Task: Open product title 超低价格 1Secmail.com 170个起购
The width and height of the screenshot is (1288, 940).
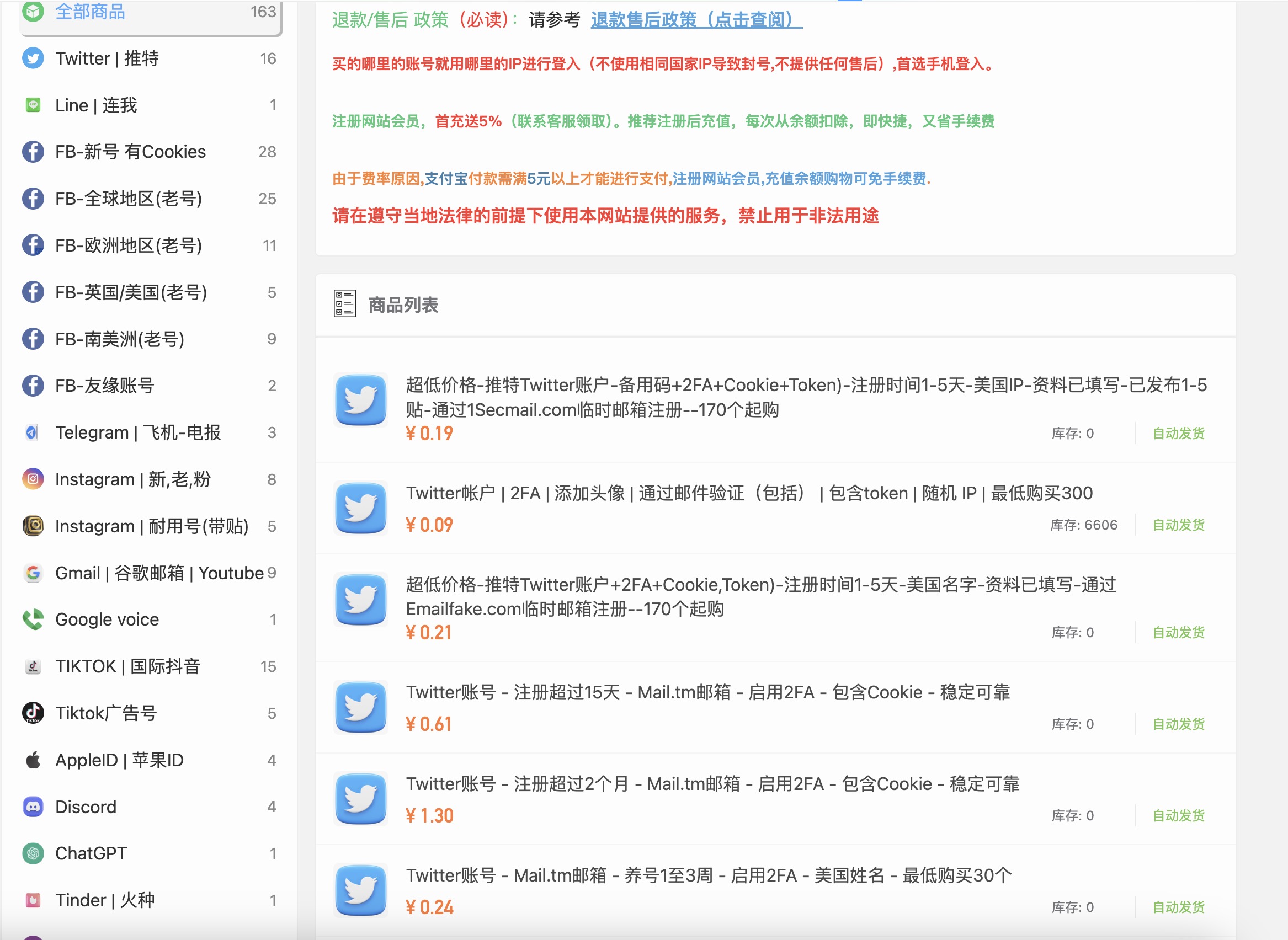Action: (x=806, y=397)
